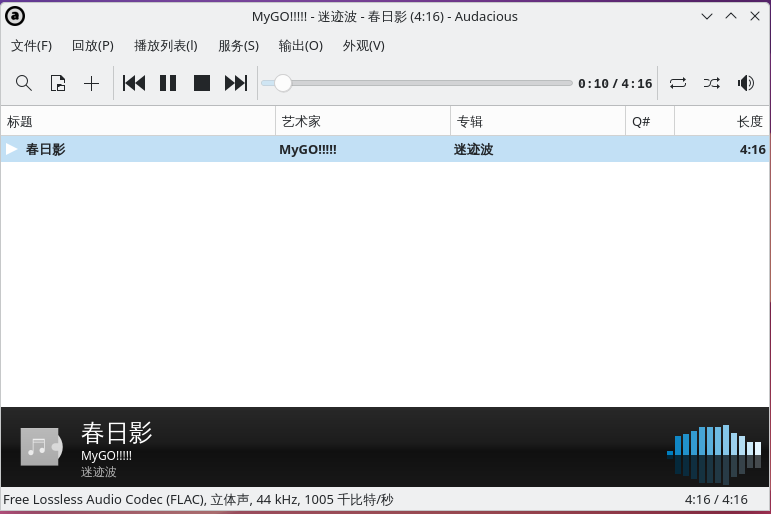Open the 服务(S) menu
Image resolution: width=771 pixels, height=514 pixels.
tap(238, 46)
